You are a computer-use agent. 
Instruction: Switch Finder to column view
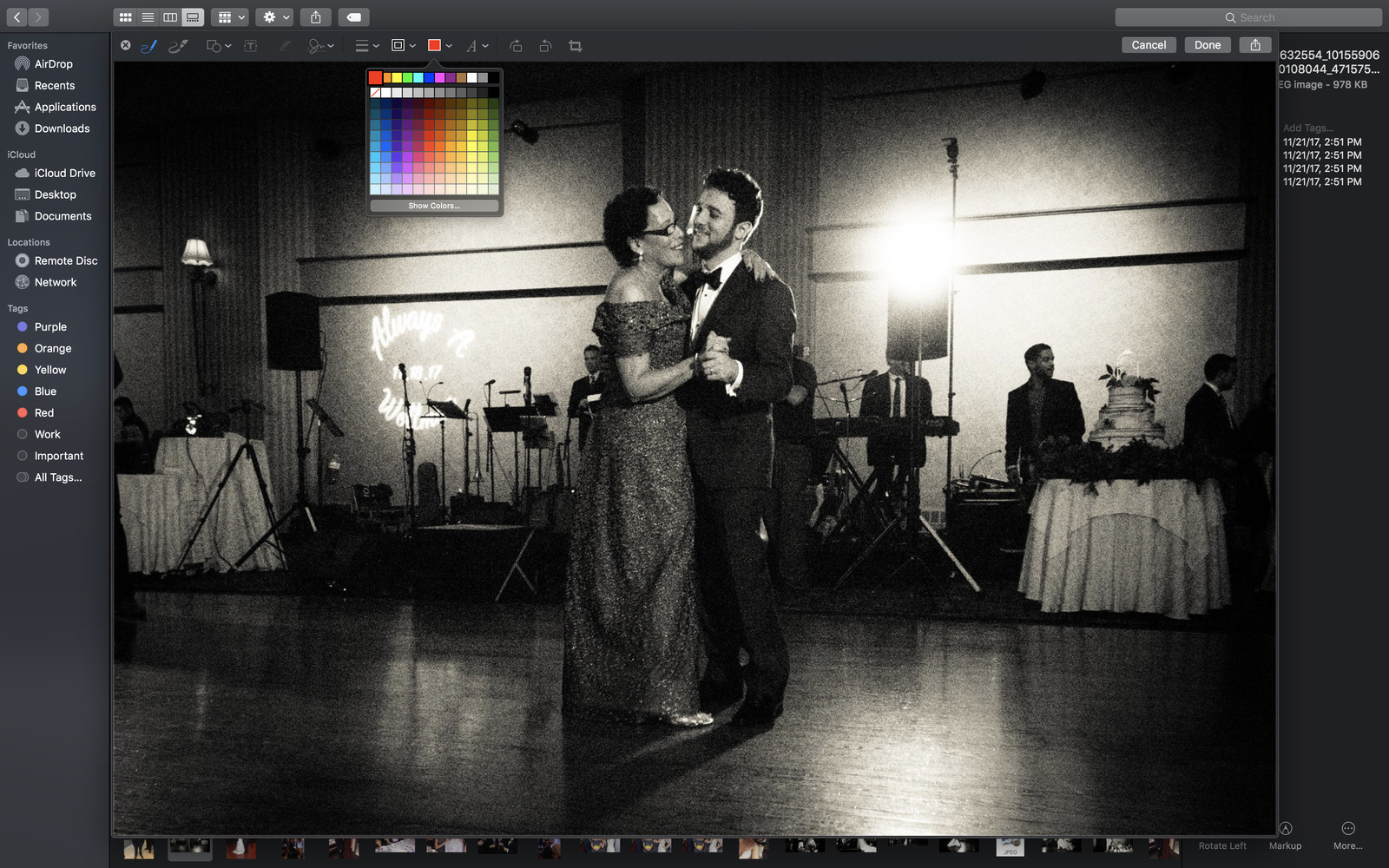[x=170, y=17]
